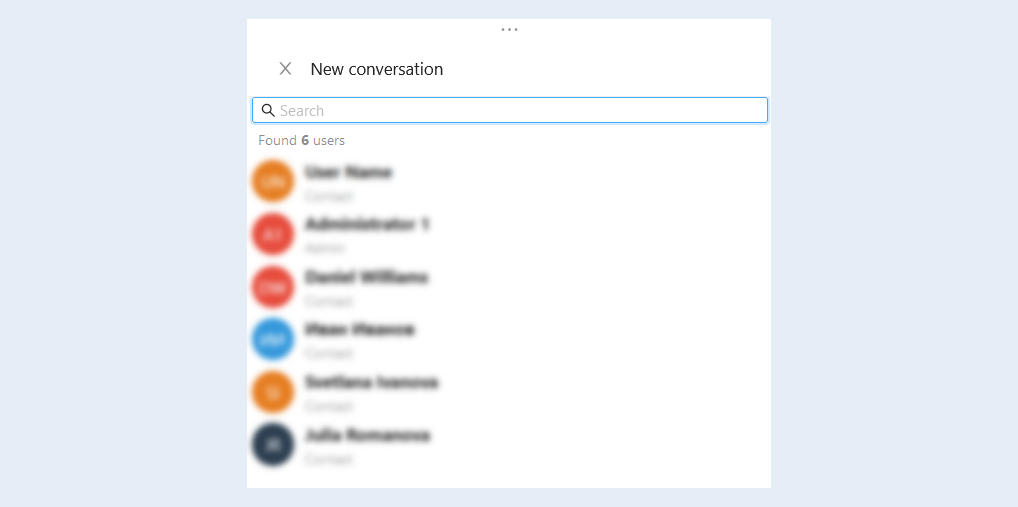Click Contact label under Julia Romanova
This screenshot has height=507, width=1018.
point(329,459)
